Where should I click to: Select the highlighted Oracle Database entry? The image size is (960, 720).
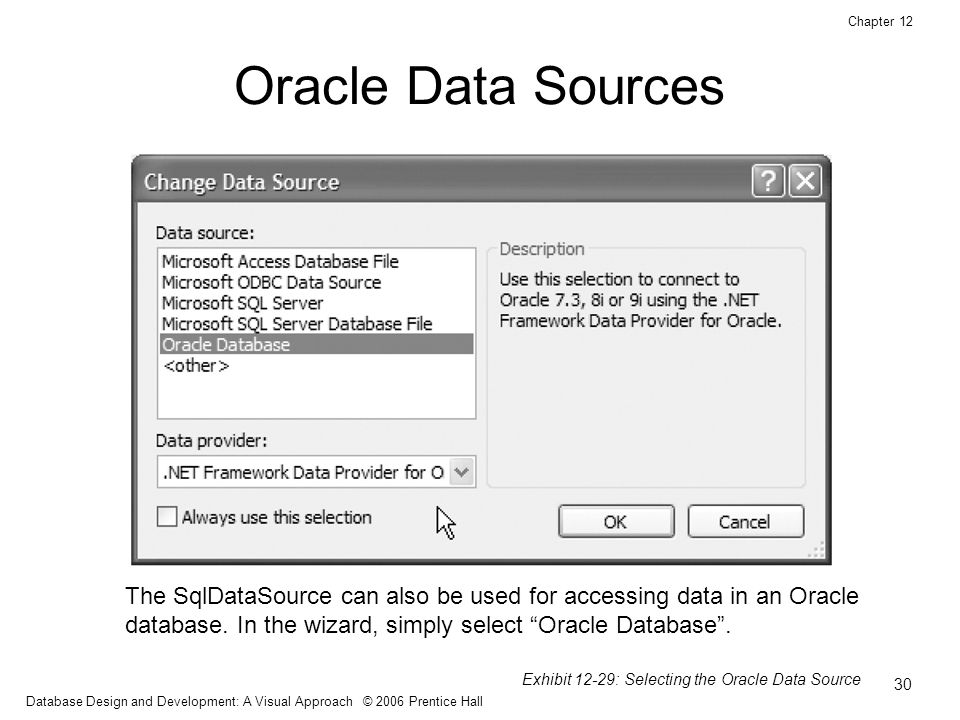pos(317,344)
